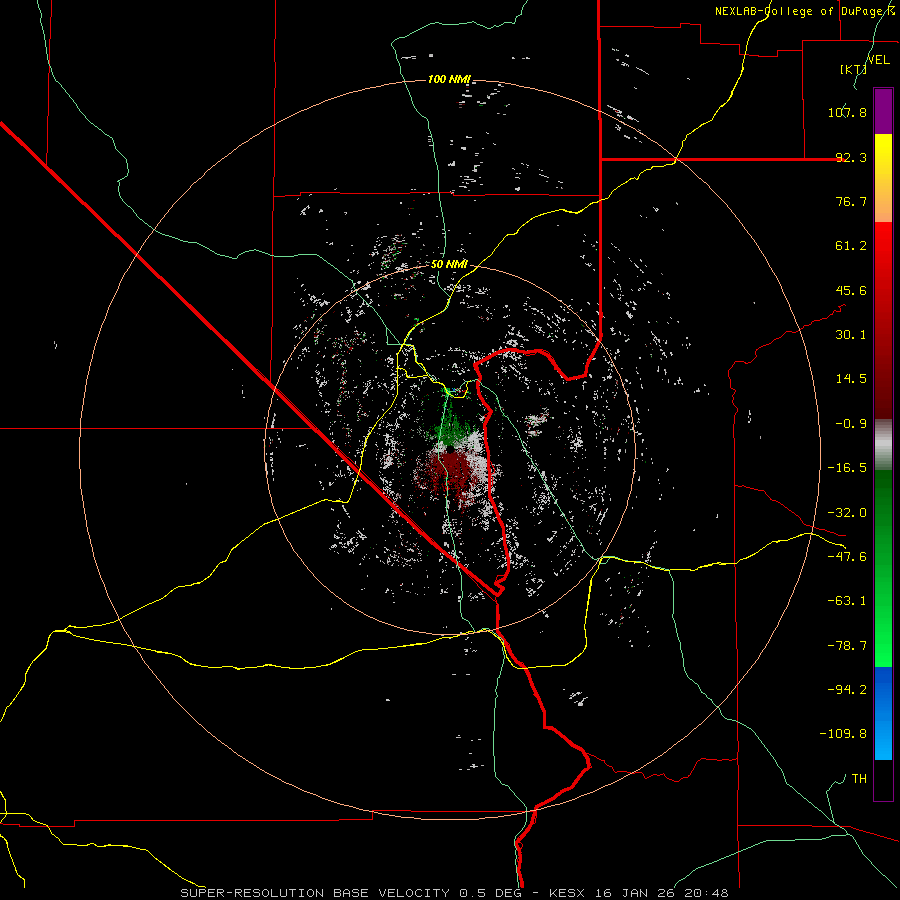
Task: Click the Super-Resolution Base Velocity caption text
Action: click(x=454, y=893)
